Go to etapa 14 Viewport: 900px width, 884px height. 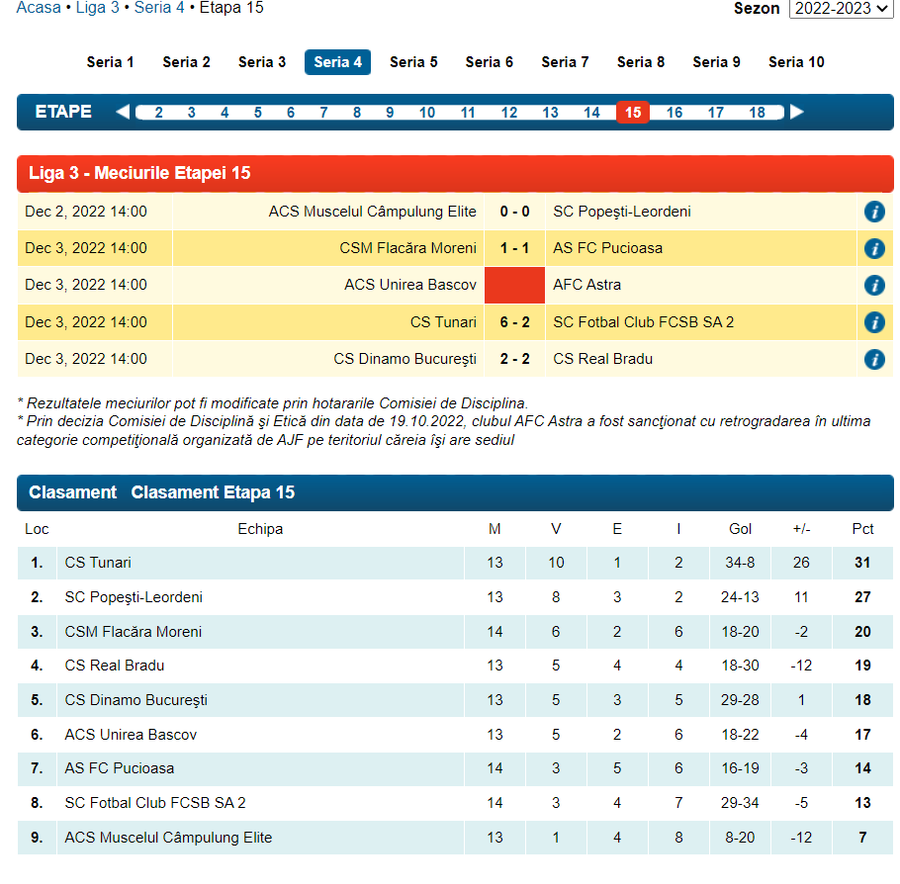pyautogui.click(x=592, y=113)
